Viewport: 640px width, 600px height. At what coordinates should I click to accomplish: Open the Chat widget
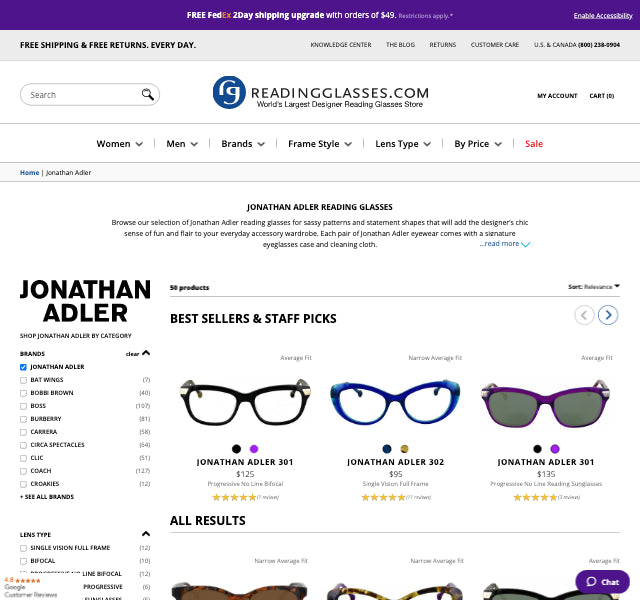pos(602,582)
